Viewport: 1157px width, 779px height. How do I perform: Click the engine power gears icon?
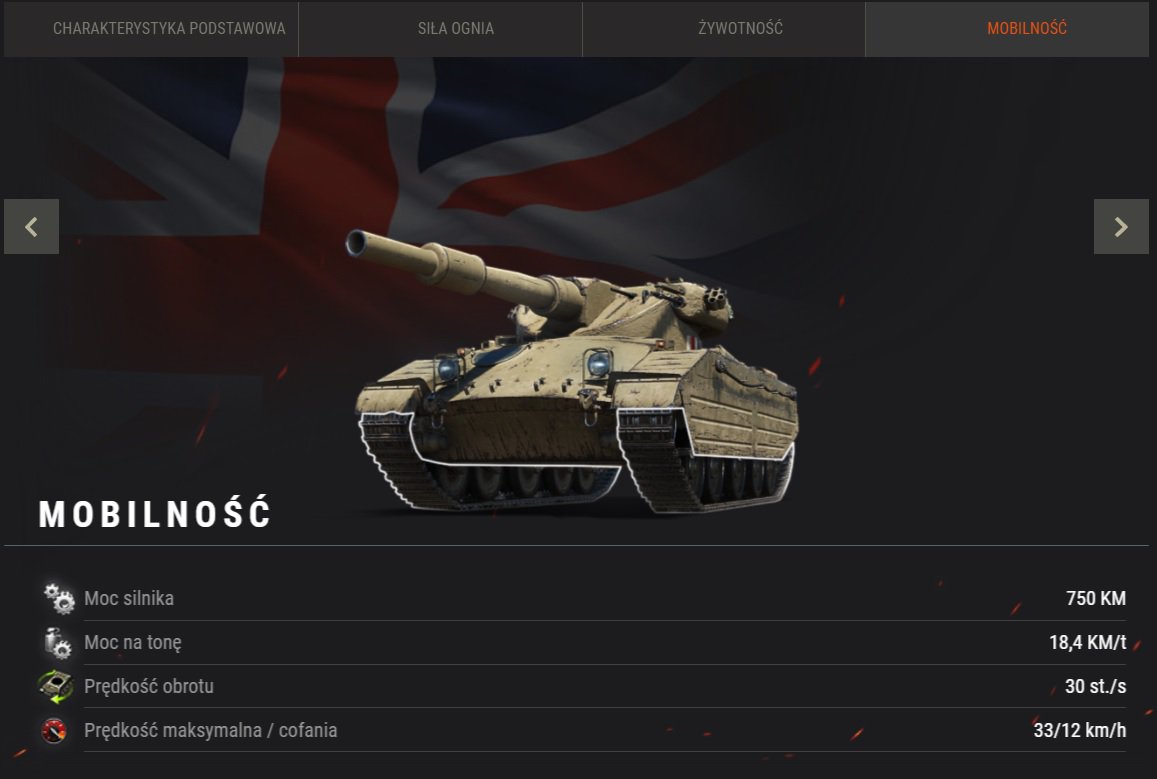[x=58, y=598]
